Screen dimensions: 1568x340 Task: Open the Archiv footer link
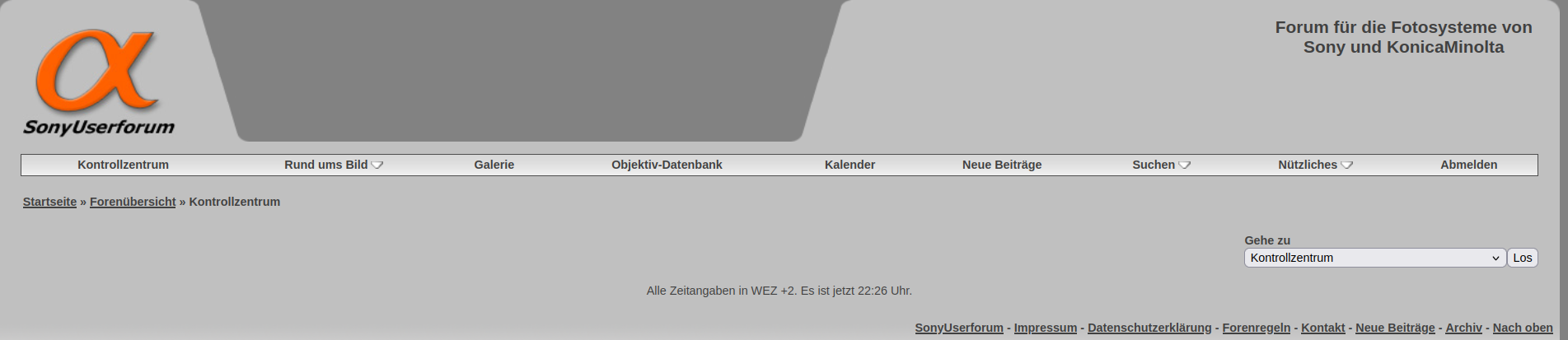[1463, 328]
